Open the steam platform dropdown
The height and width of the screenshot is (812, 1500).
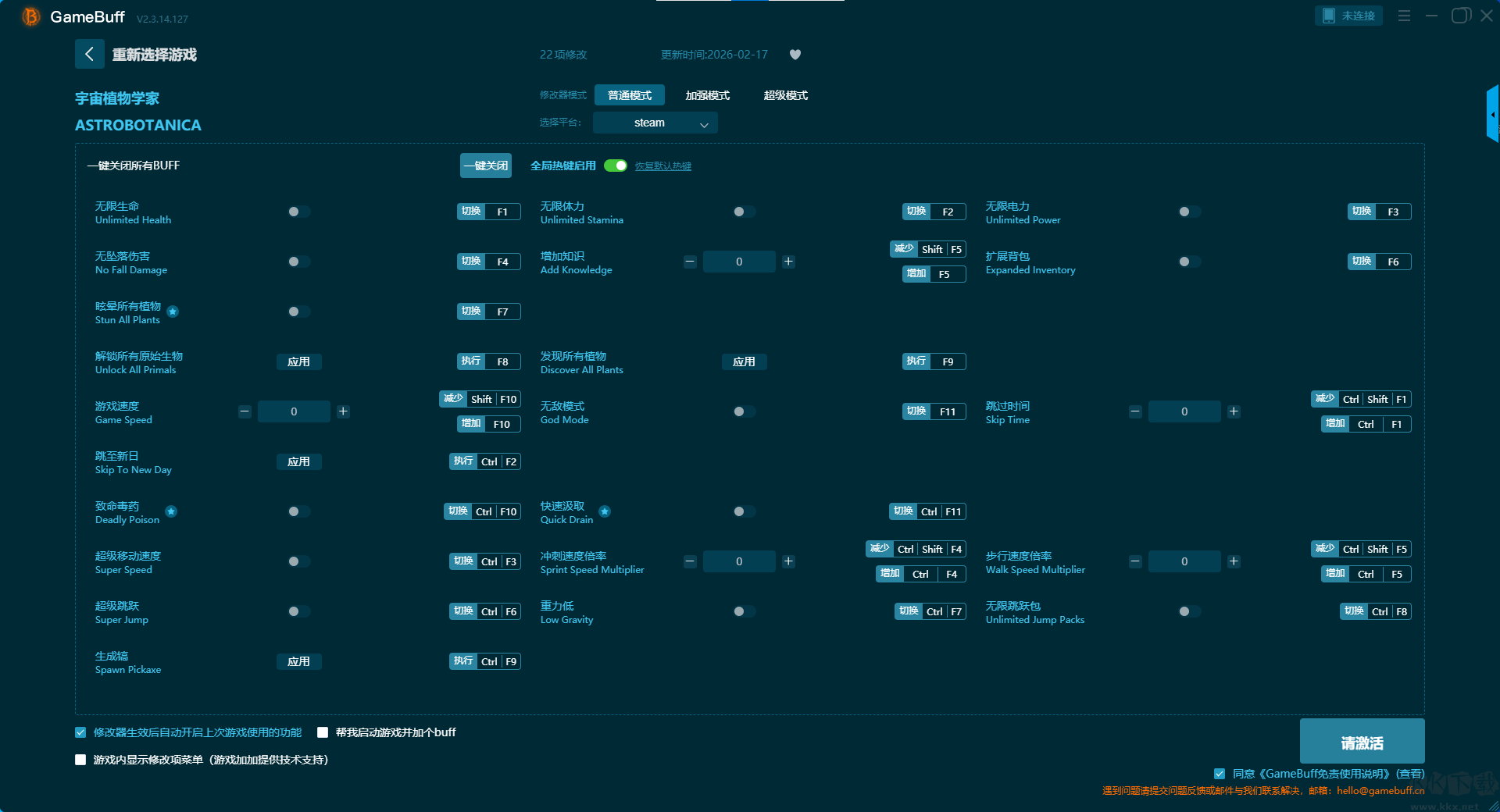[x=655, y=123]
